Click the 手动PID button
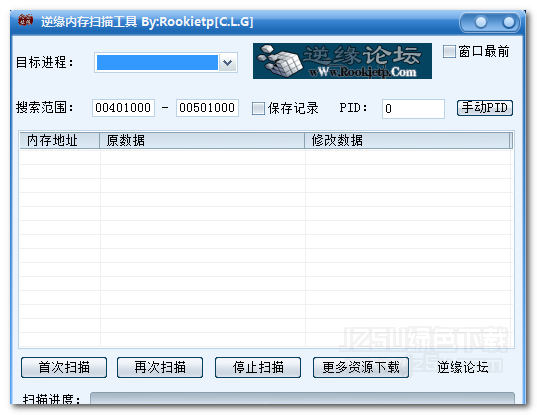 coord(485,108)
